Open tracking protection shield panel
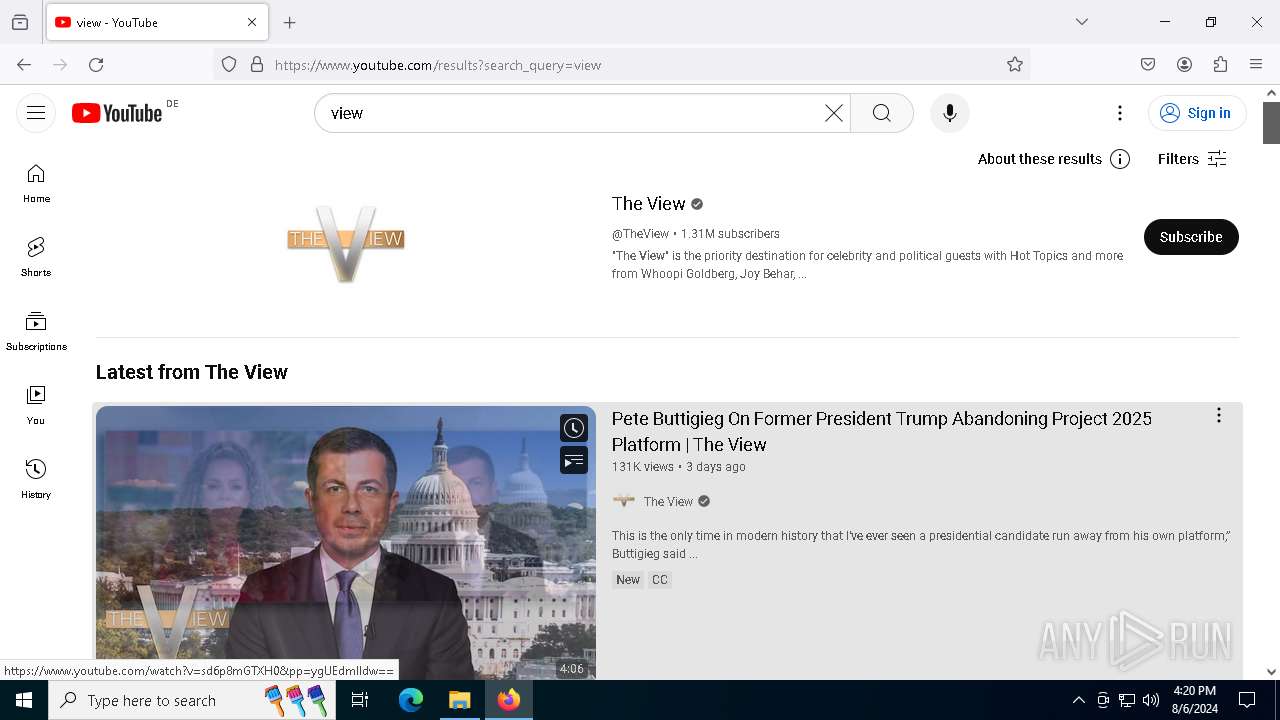 (x=229, y=65)
